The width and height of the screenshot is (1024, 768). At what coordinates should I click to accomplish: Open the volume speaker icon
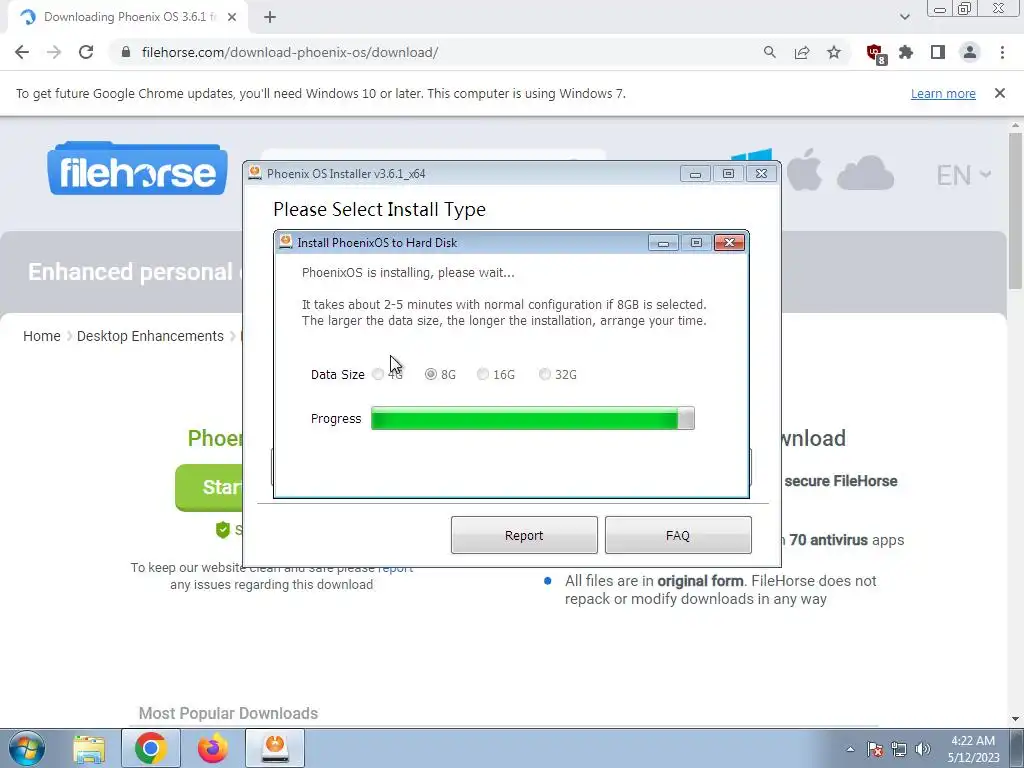pos(923,749)
